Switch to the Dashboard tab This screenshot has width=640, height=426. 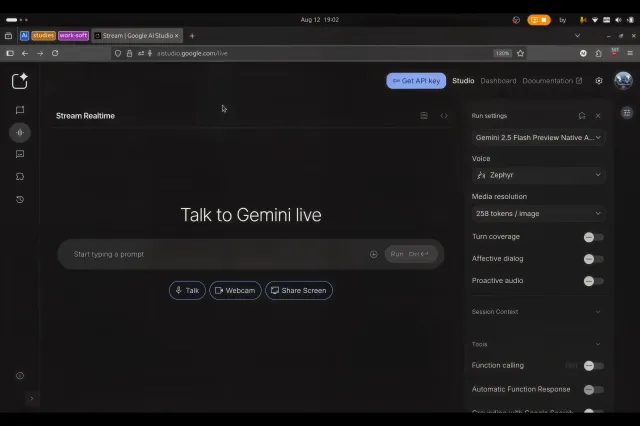pyautogui.click(x=498, y=81)
